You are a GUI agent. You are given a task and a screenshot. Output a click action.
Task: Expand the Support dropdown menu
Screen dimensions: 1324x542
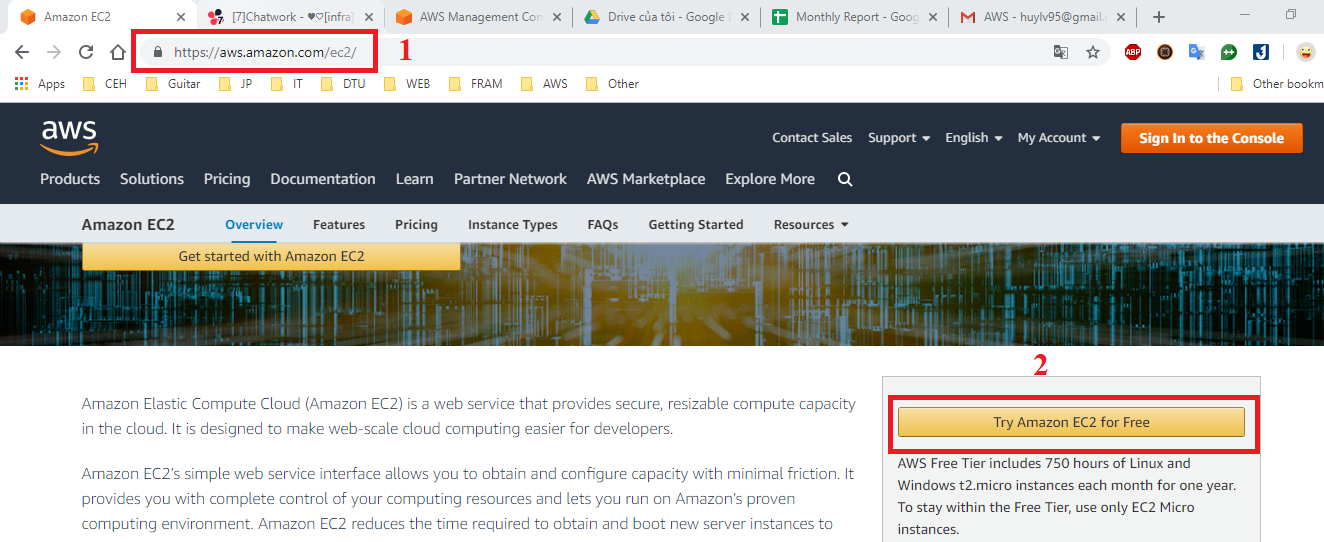point(899,138)
